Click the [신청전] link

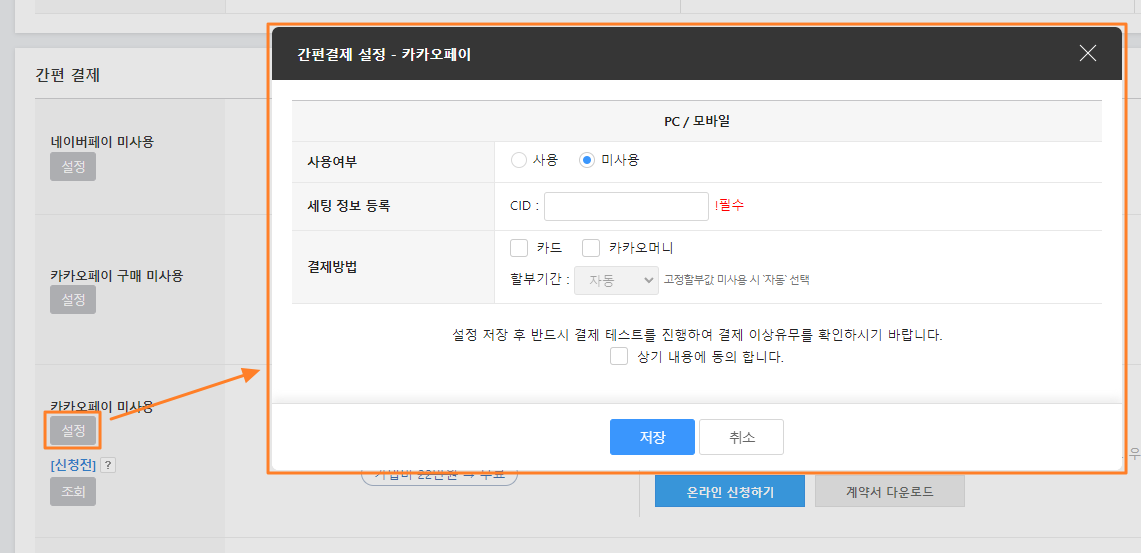pos(73,466)
